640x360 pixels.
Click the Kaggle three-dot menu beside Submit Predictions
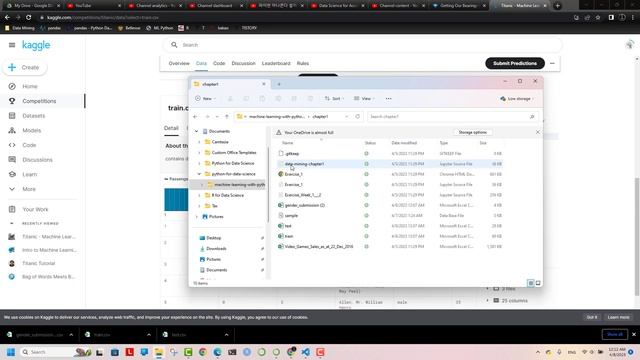pyautogui.click(x=552, y=63)
